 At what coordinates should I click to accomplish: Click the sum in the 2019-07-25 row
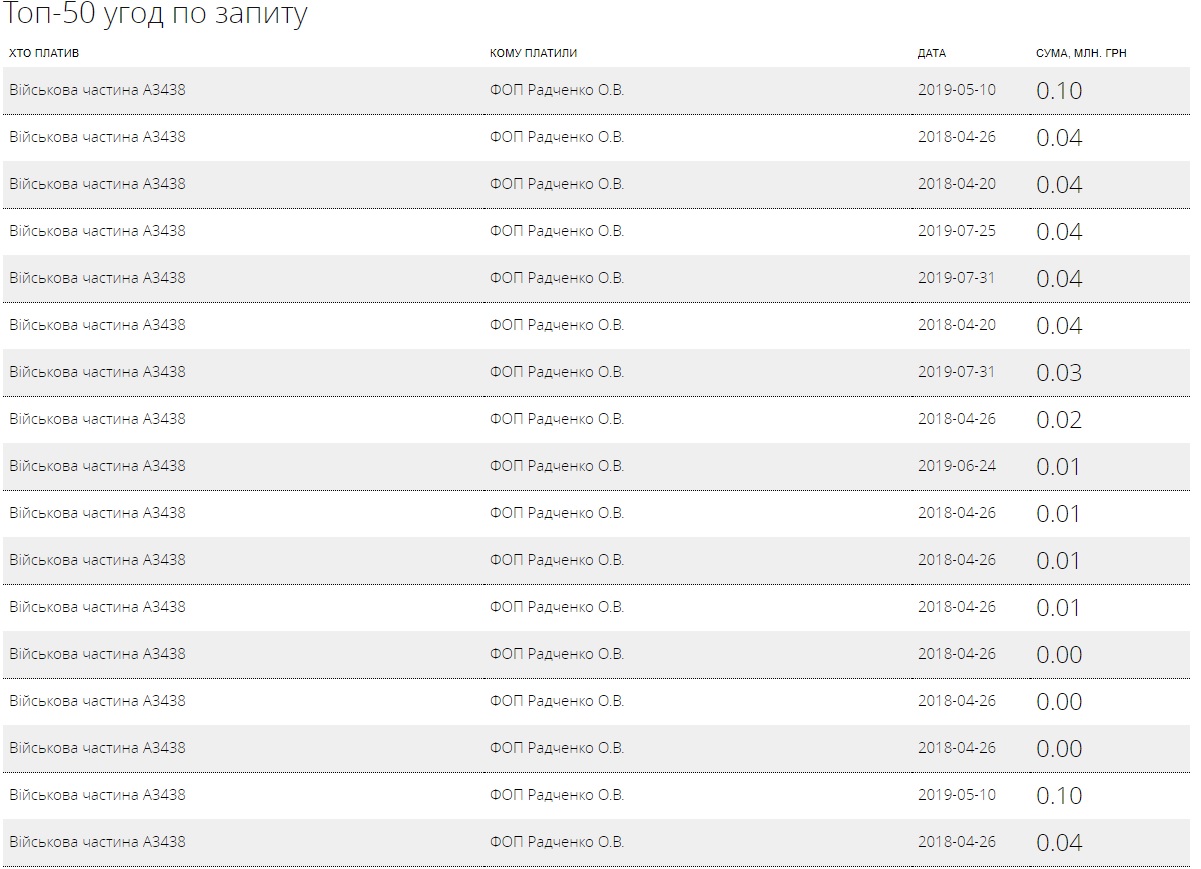click(x=1059, y=232)
